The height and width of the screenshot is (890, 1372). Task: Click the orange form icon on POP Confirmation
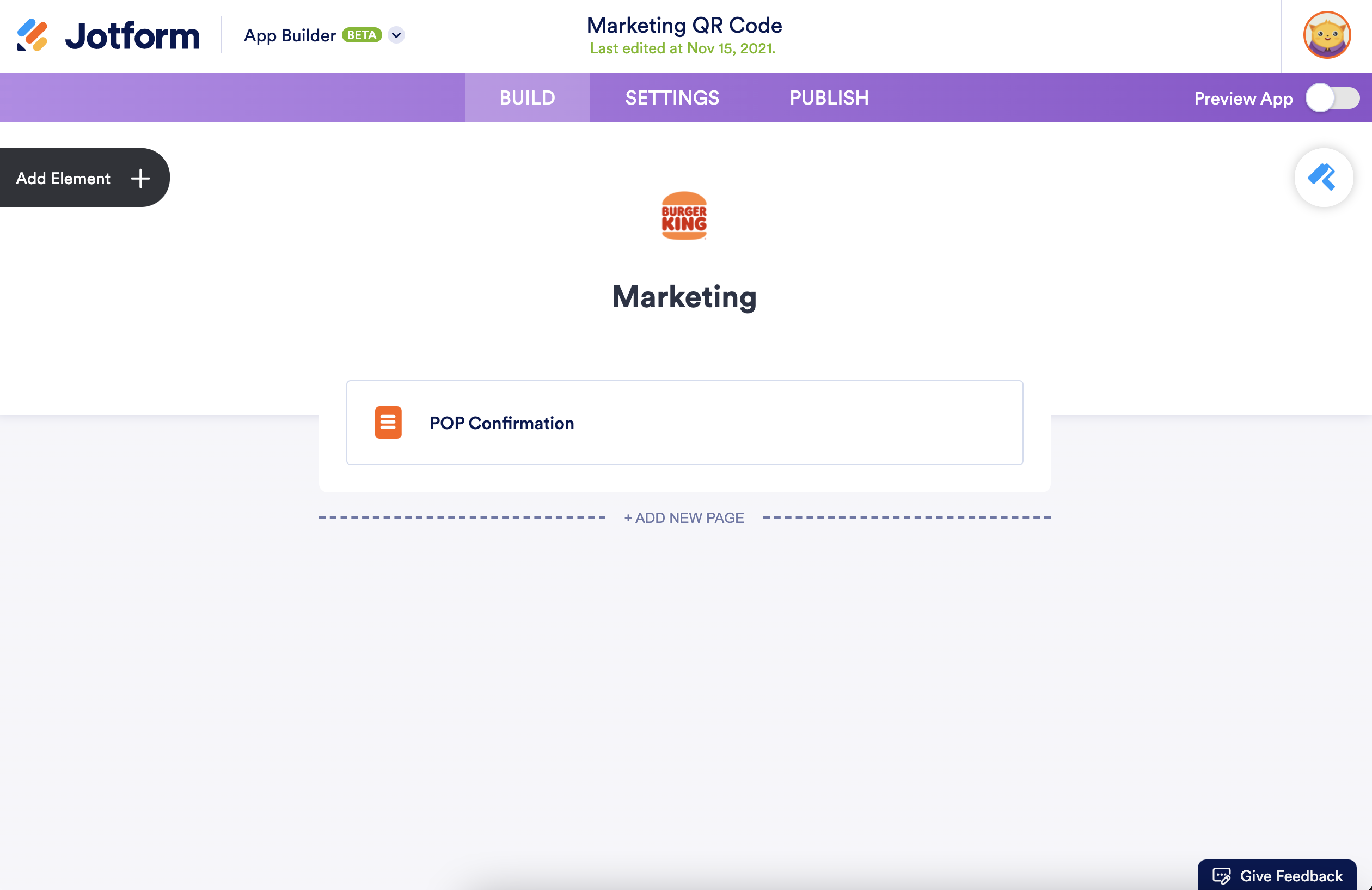(388, 423)
